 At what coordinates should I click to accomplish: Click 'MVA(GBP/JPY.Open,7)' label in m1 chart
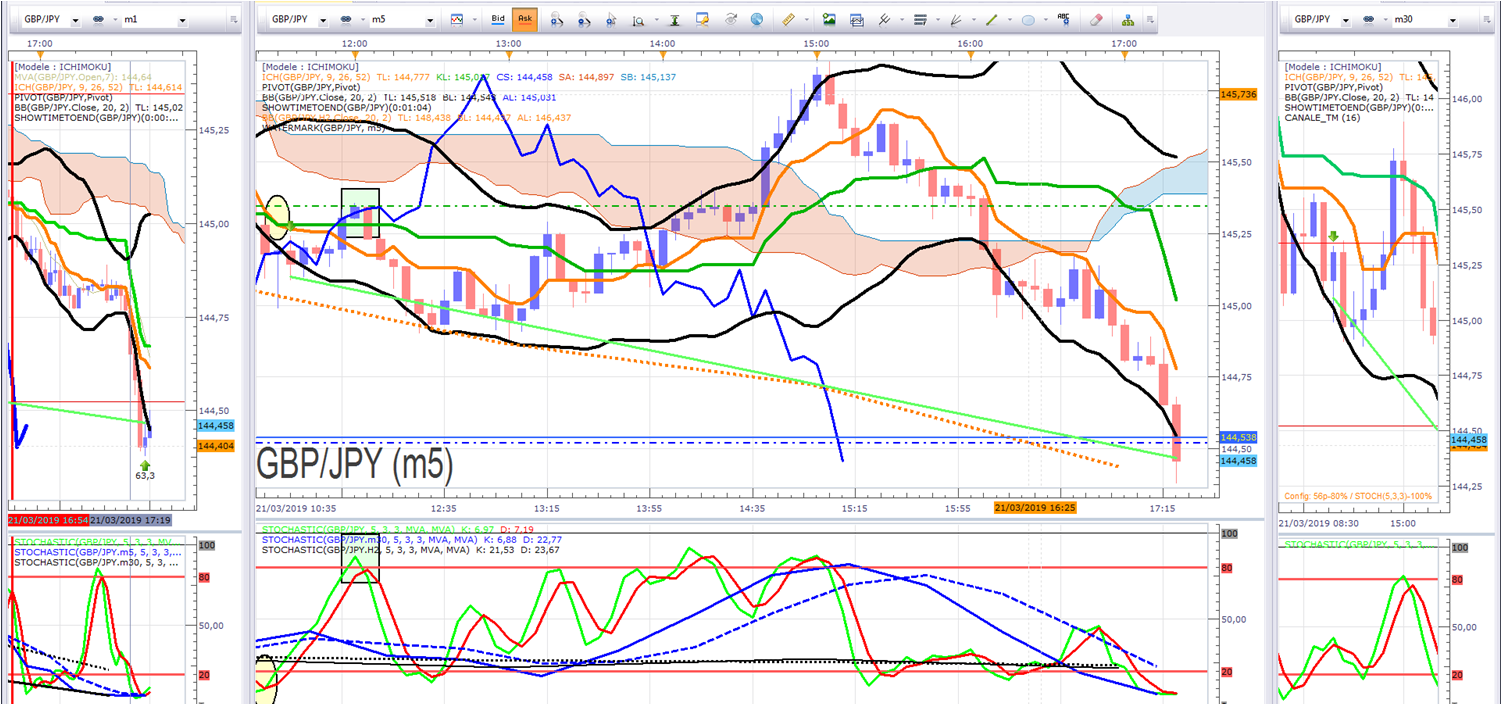[x=67, y=77]
